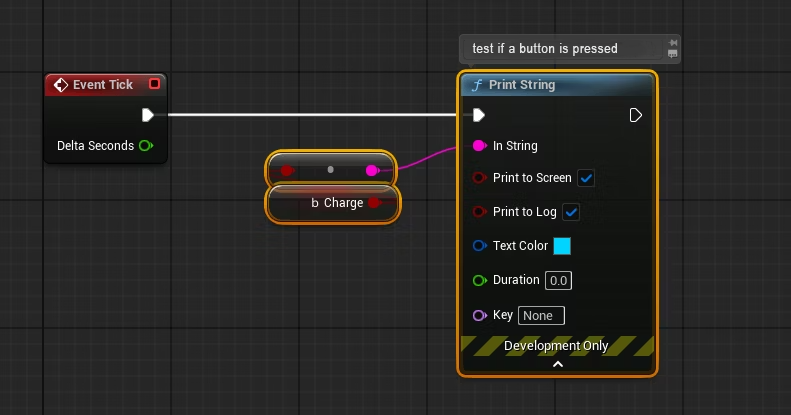Click the Text Color blue input pin
The height and width of the screenshot is (415, 791).
[x=479, y=246]
